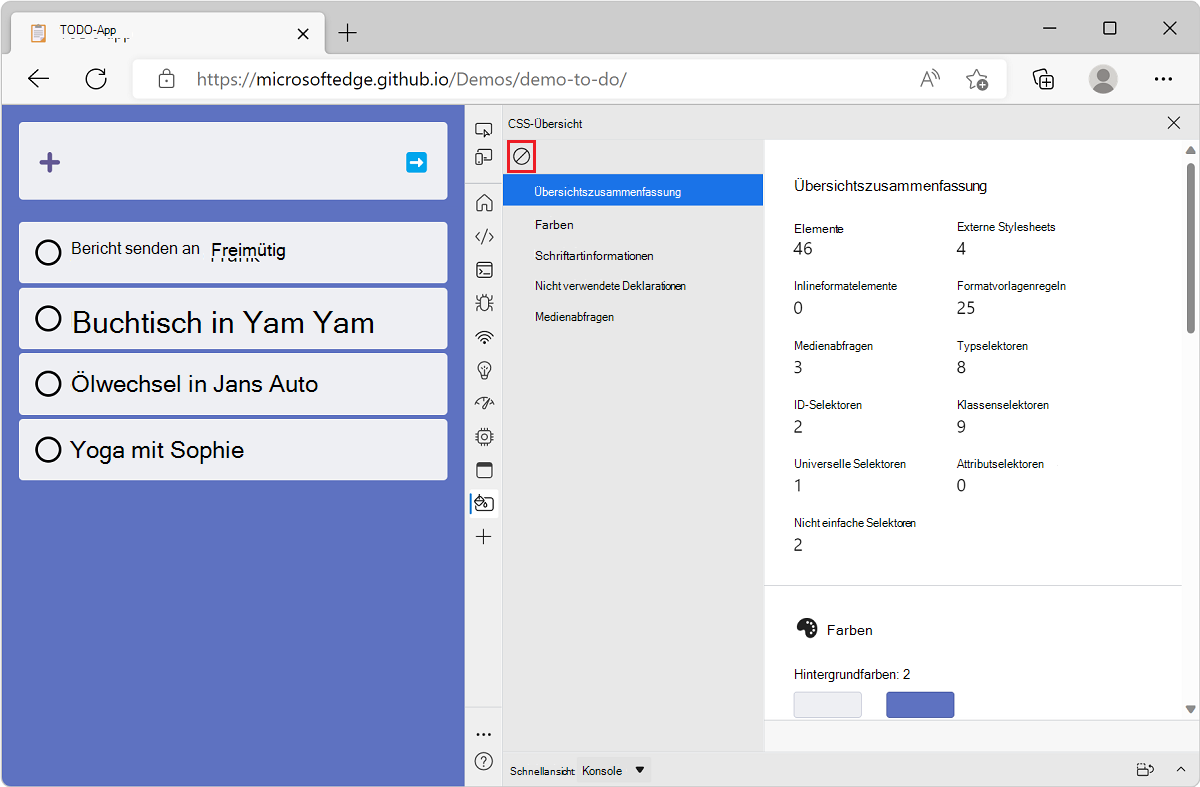The image size is (1200, 787).
Task: Select the inspect element tool
Action: tap(484, 129)
